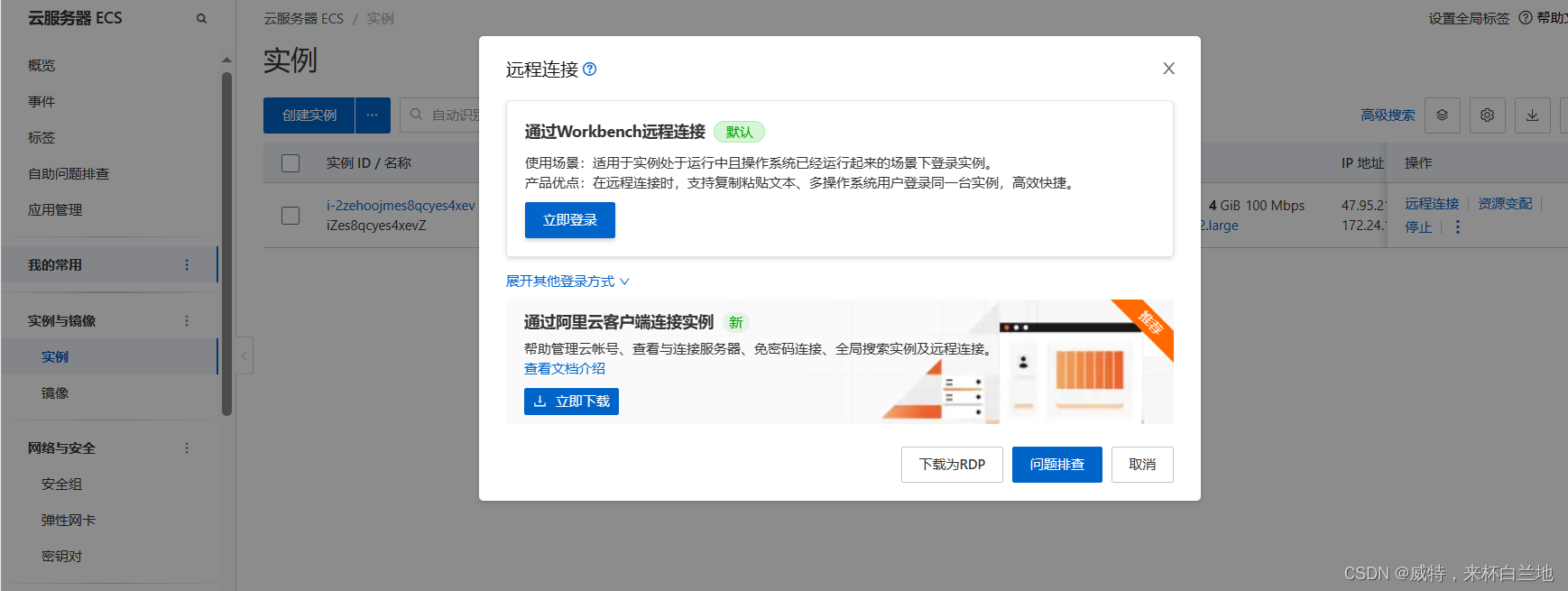
Task: Close the 远程连接 dialog with the X
Action: point(1168,69)
